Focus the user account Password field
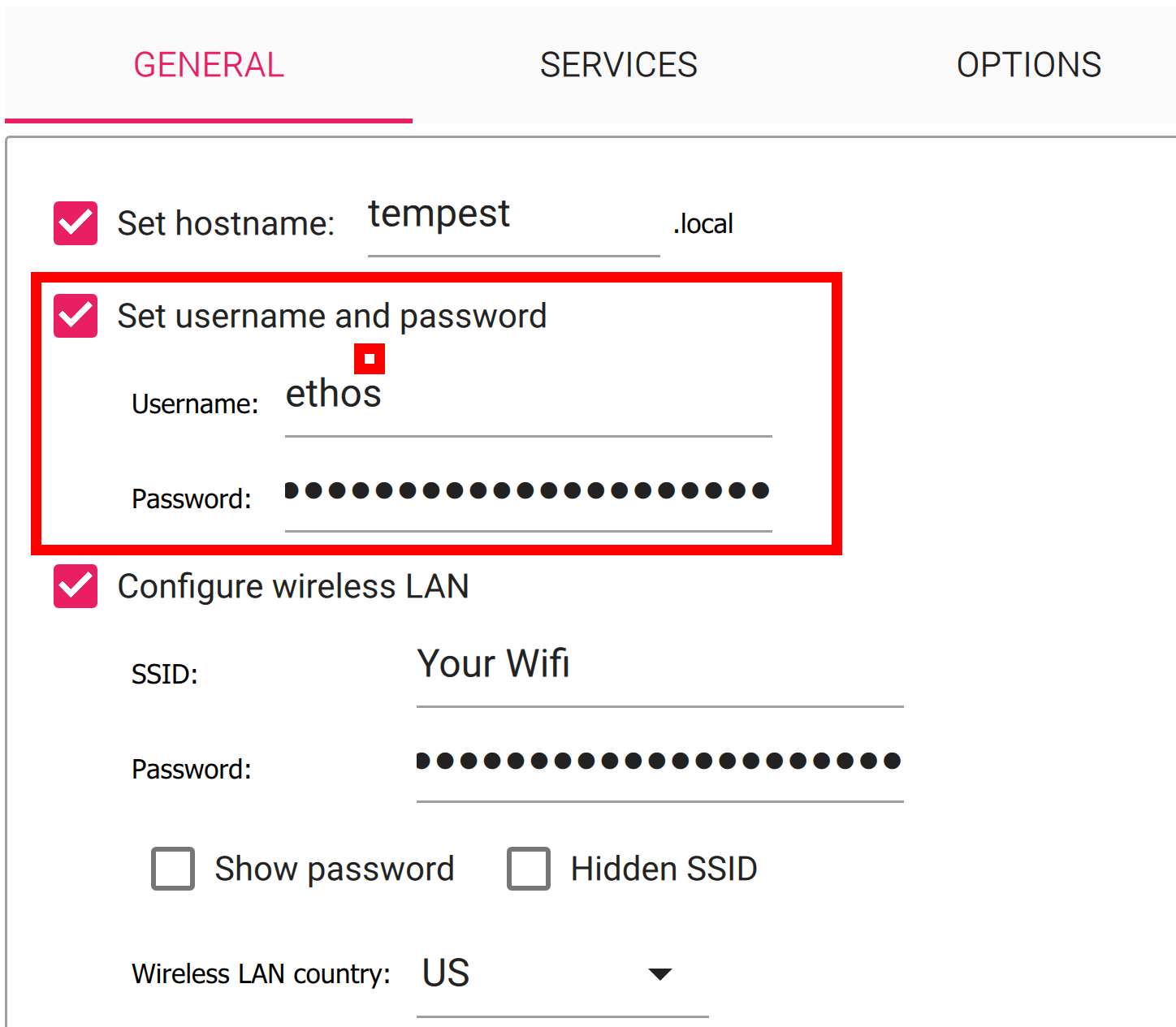 pyautogui.click(x=528, y=491)
